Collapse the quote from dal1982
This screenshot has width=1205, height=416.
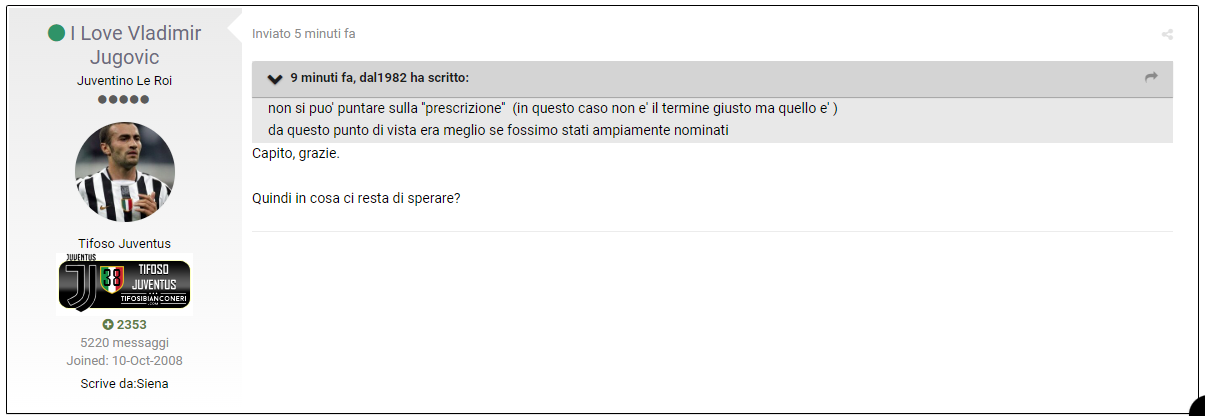275,78
